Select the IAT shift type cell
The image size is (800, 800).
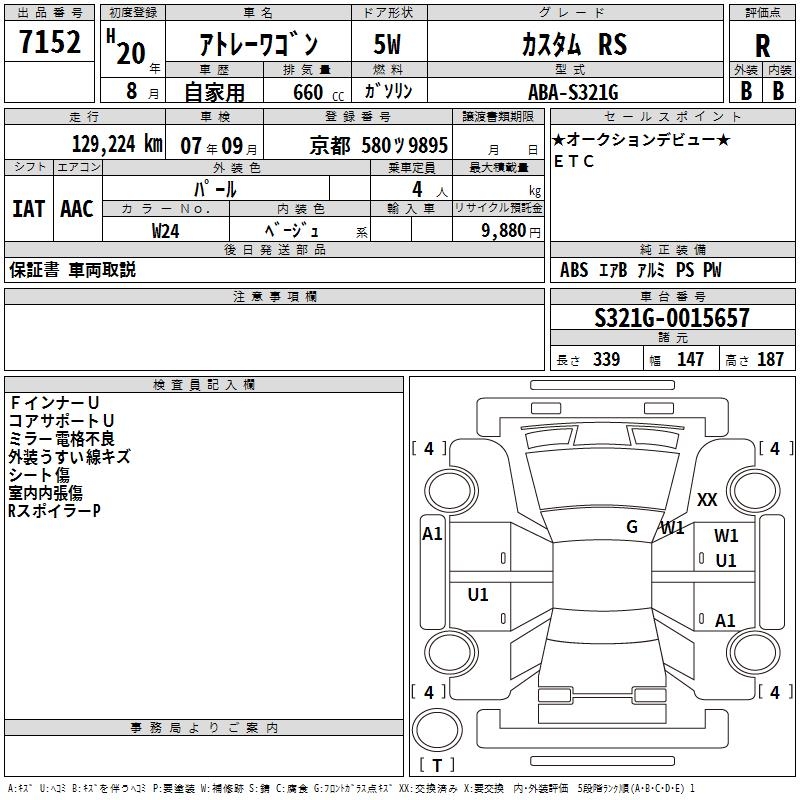27,209
